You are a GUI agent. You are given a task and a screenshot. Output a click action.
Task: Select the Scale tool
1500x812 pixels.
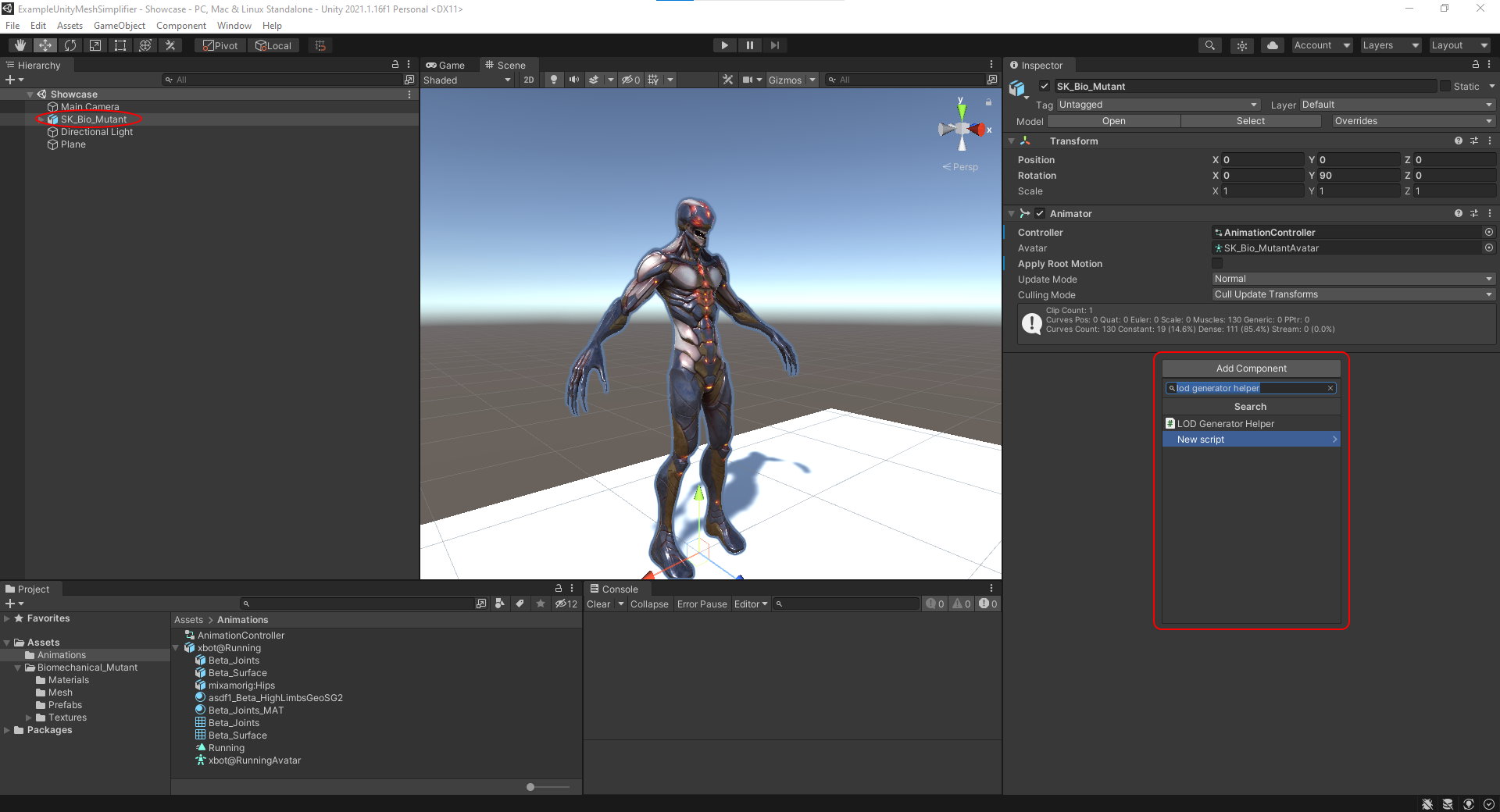[95, 45]
